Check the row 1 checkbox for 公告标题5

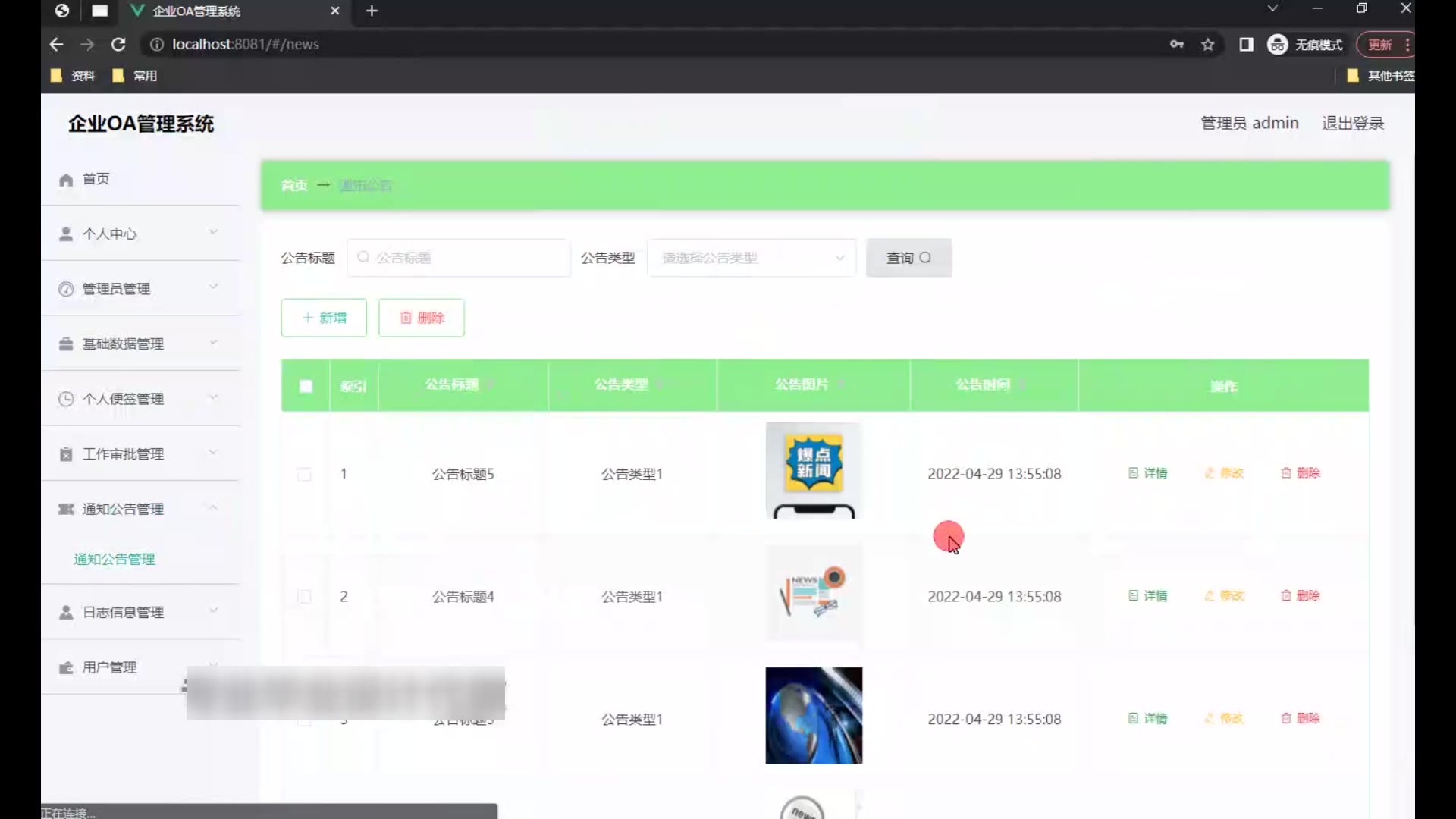304,475
